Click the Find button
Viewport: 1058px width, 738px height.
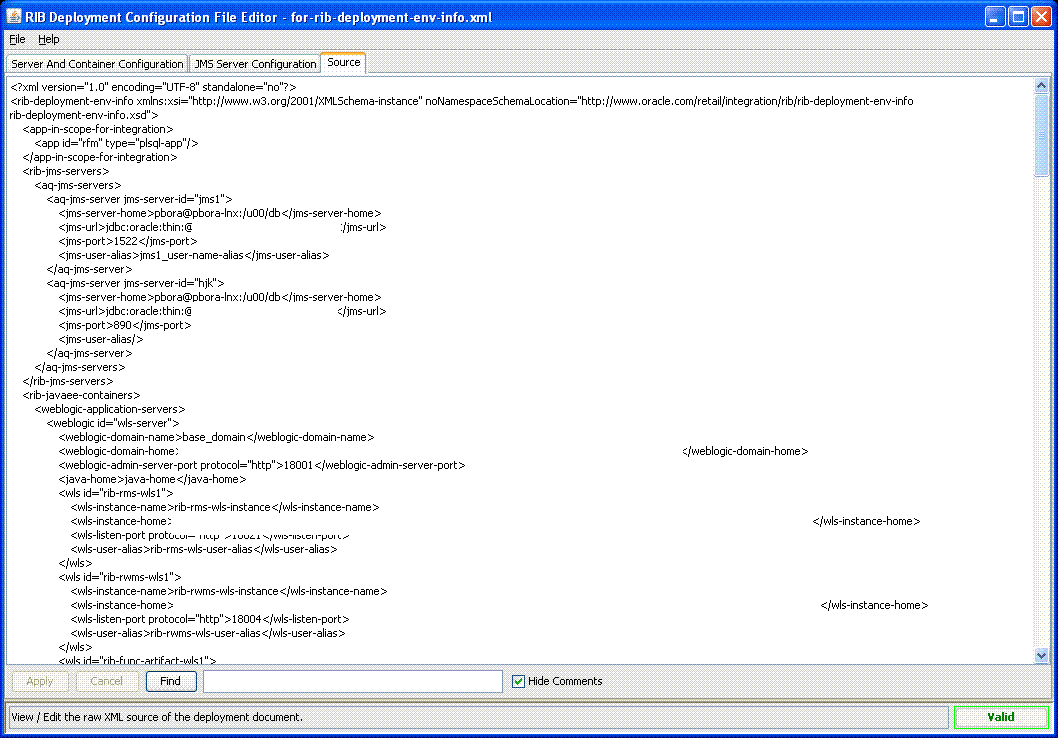coord(171,681)
